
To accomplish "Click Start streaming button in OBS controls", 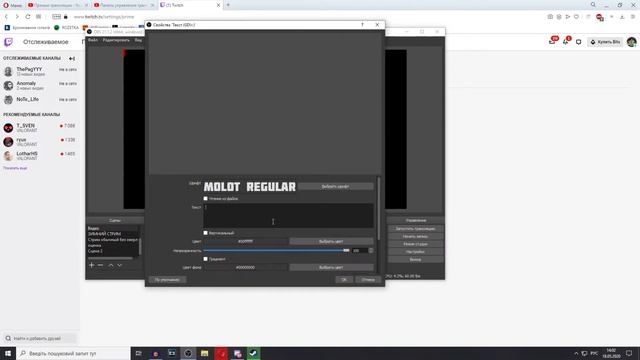I will (416, 229).
